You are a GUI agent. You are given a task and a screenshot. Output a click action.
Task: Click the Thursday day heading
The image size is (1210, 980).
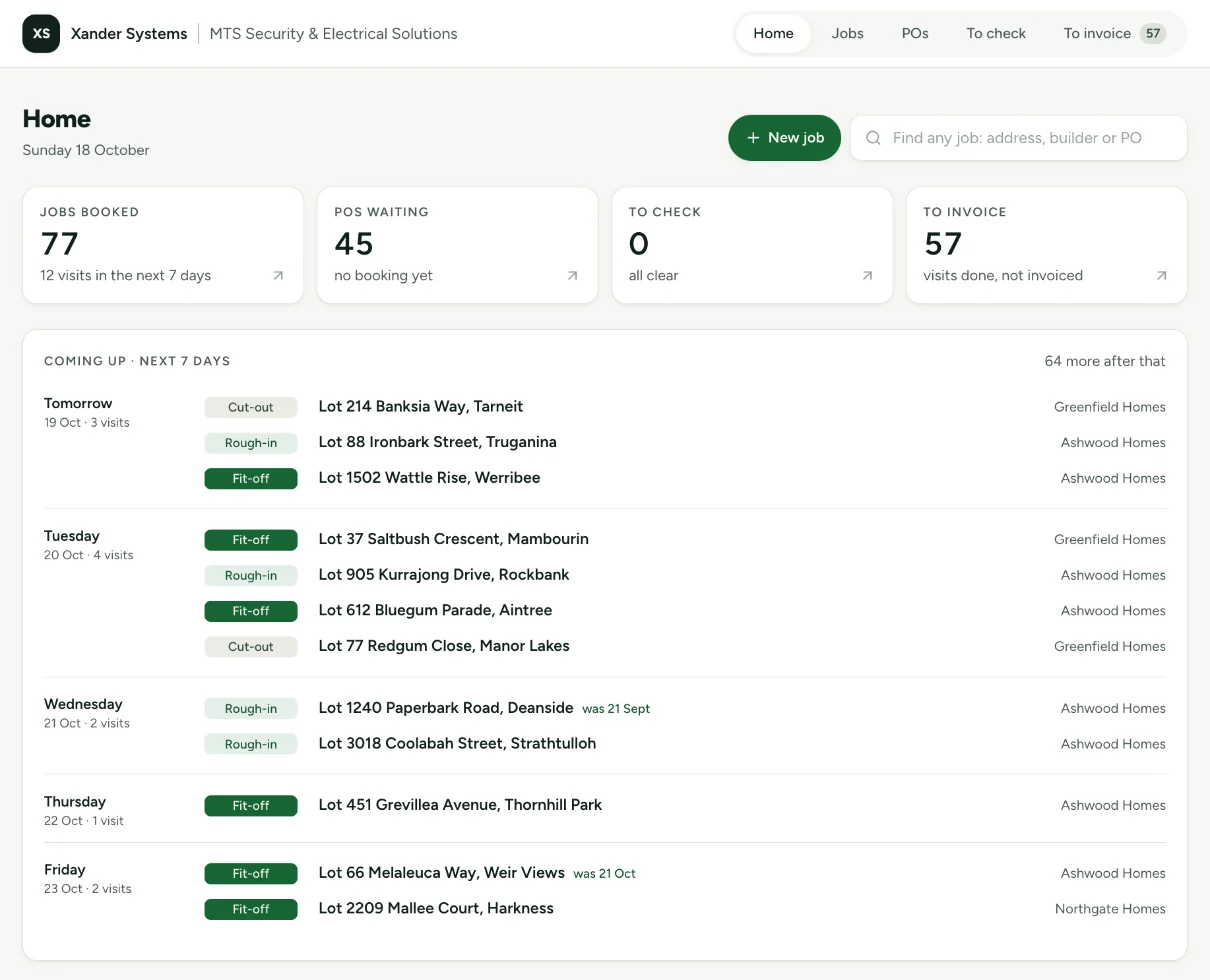[75, 802]
